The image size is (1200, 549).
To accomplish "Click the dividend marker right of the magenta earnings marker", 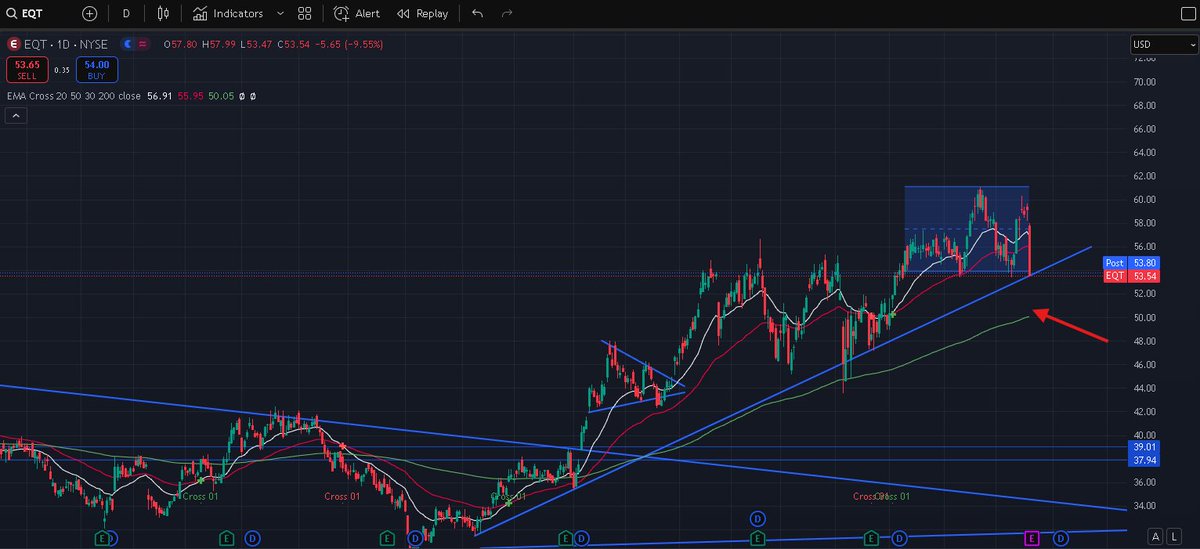I will coord(1060,538).
